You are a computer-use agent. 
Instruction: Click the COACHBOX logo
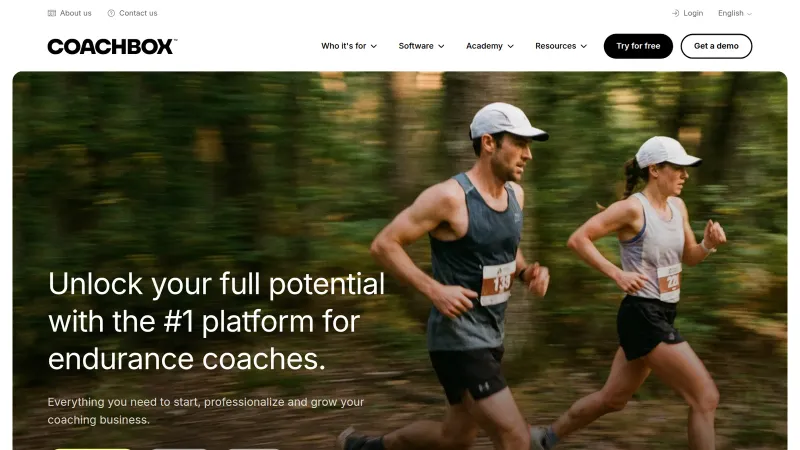pyautogui.click(x=112, y=46)
